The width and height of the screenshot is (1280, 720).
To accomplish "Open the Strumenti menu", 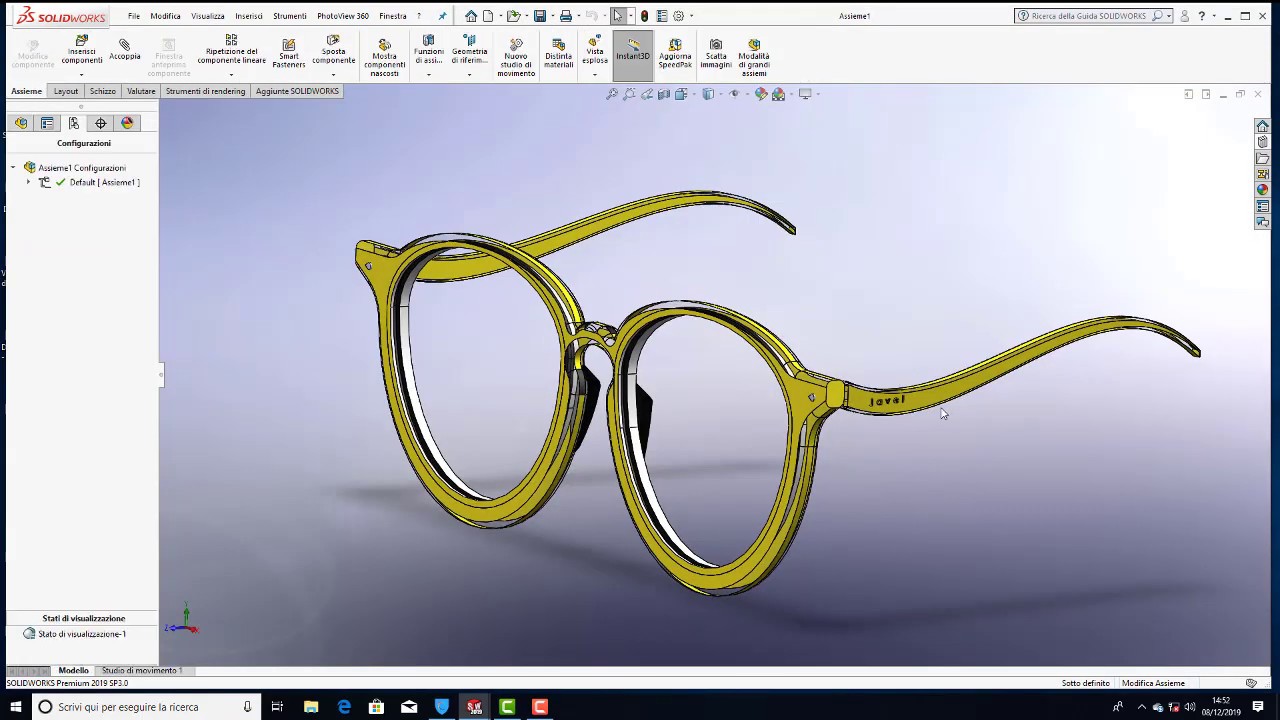I will pyautogui.click(x=290, y=16).
